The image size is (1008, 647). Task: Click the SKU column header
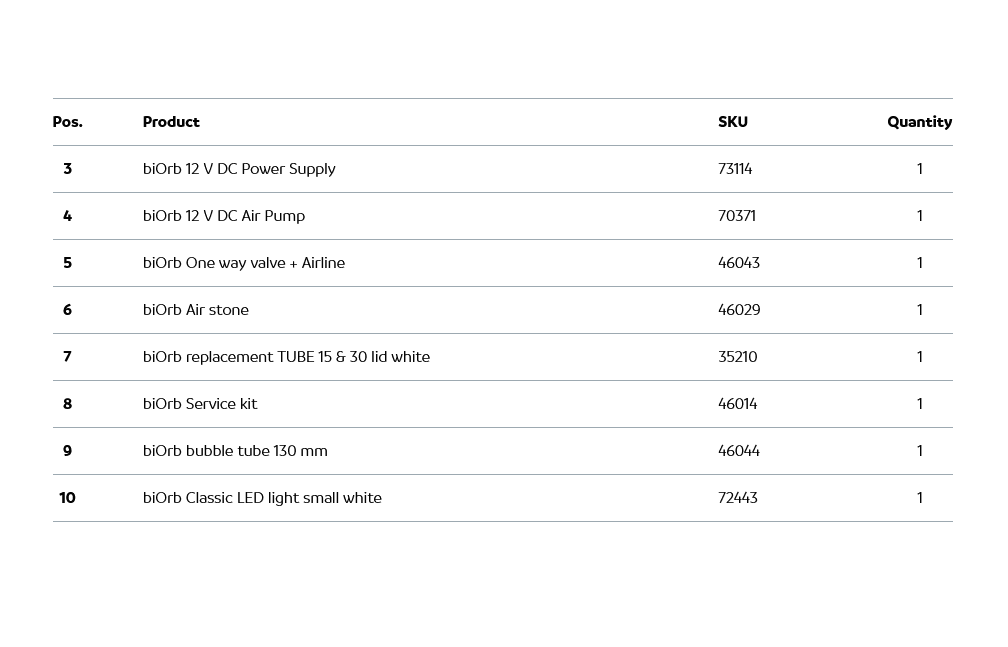pyautogui.click(x=732, y=122)
